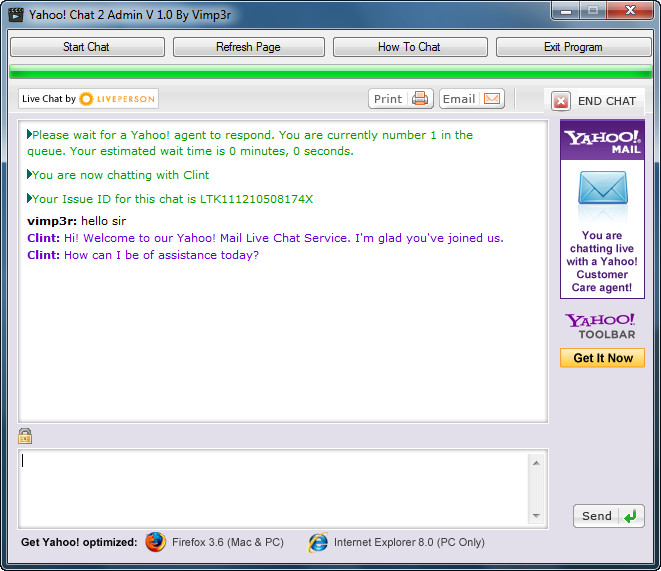Email the chat transcript

(472, 99)
